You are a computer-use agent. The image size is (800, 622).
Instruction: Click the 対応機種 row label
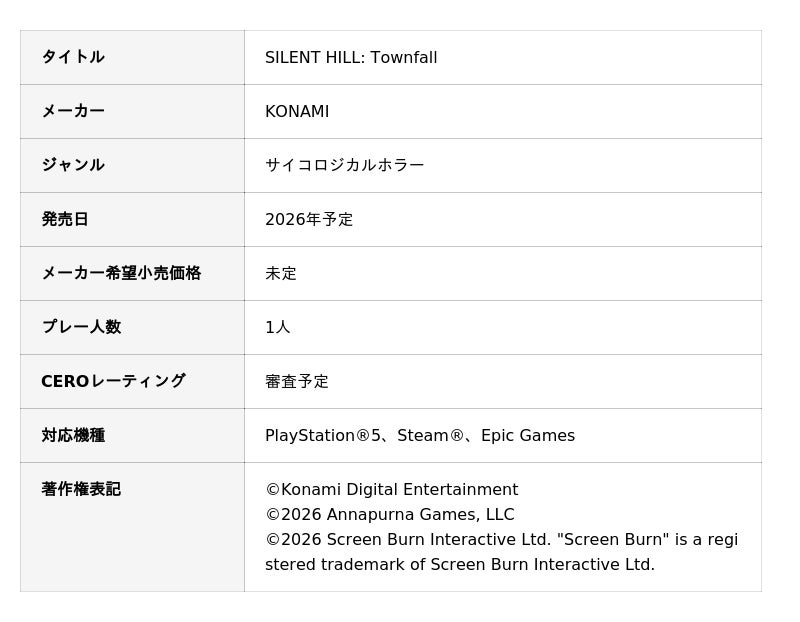point(73,435)
